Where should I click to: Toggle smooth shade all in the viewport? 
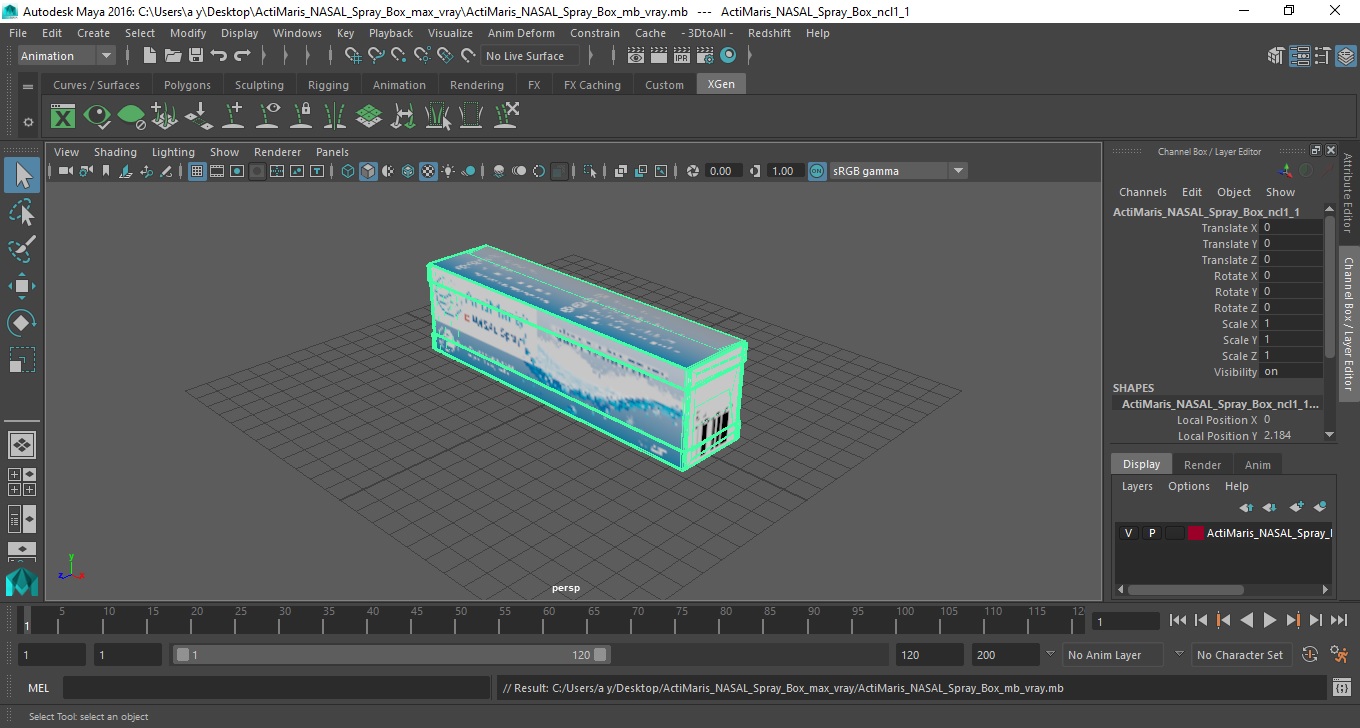click(368, 171)
